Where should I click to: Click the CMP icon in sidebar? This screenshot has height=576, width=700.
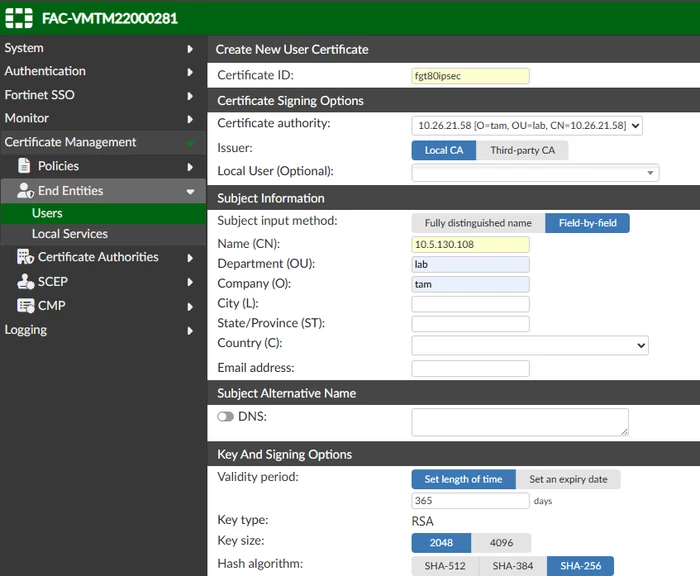click(x=25, y=305)
